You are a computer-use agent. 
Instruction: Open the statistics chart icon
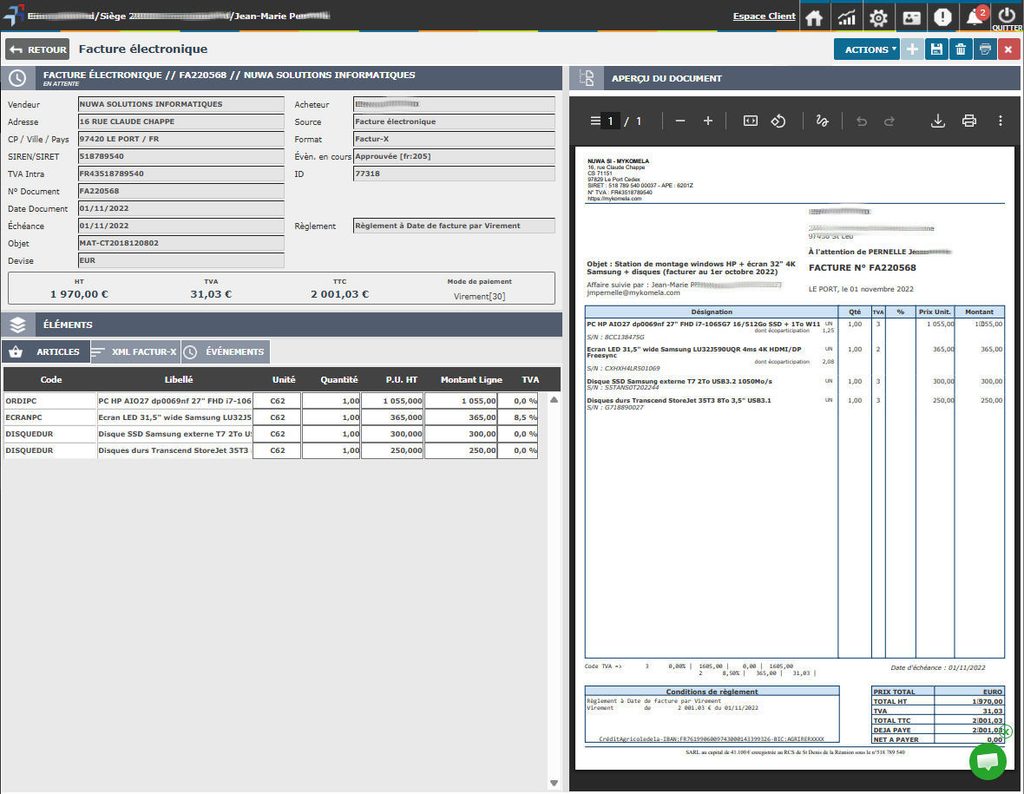click(846, 17)
